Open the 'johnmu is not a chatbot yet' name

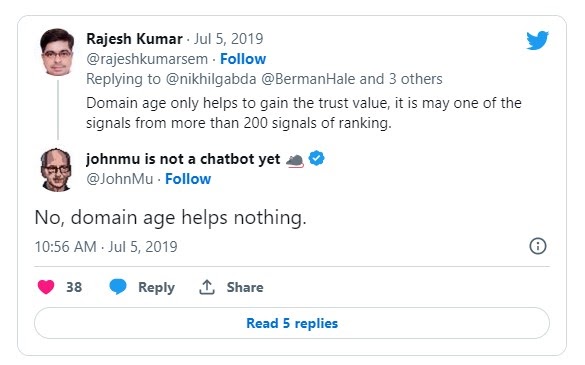183,159
